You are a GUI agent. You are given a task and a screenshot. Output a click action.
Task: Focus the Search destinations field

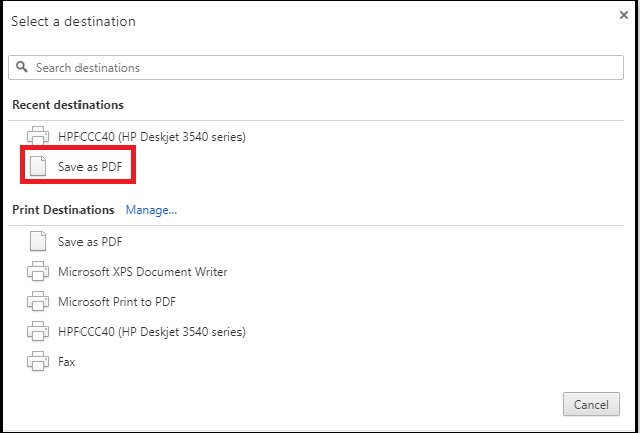(316, 67)
